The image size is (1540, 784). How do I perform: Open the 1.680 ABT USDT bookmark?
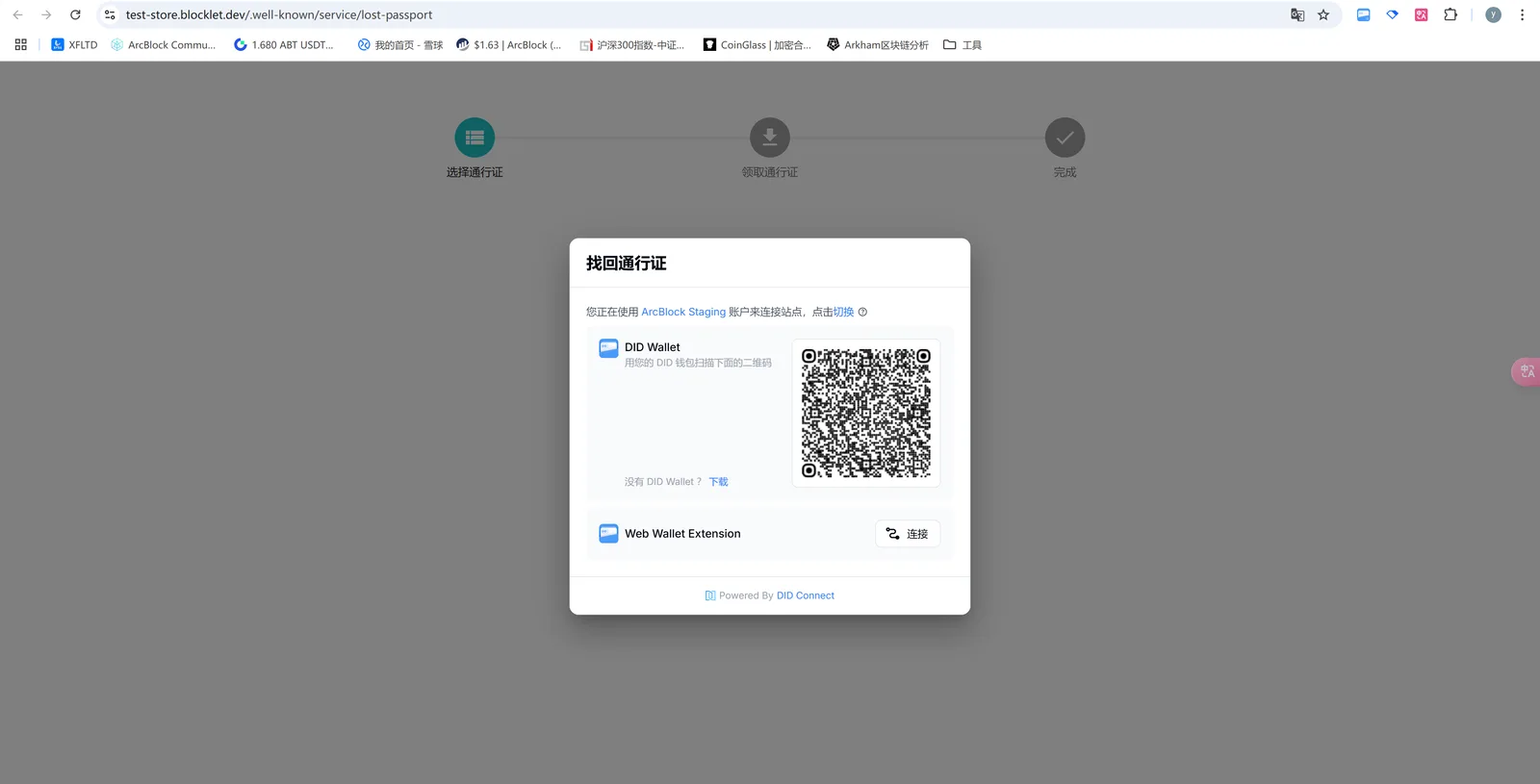(284, 44)
